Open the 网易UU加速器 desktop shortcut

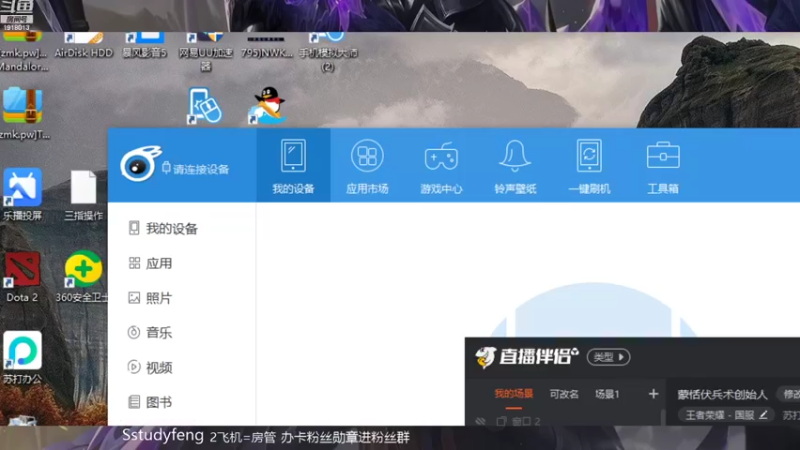coord(206,51)
